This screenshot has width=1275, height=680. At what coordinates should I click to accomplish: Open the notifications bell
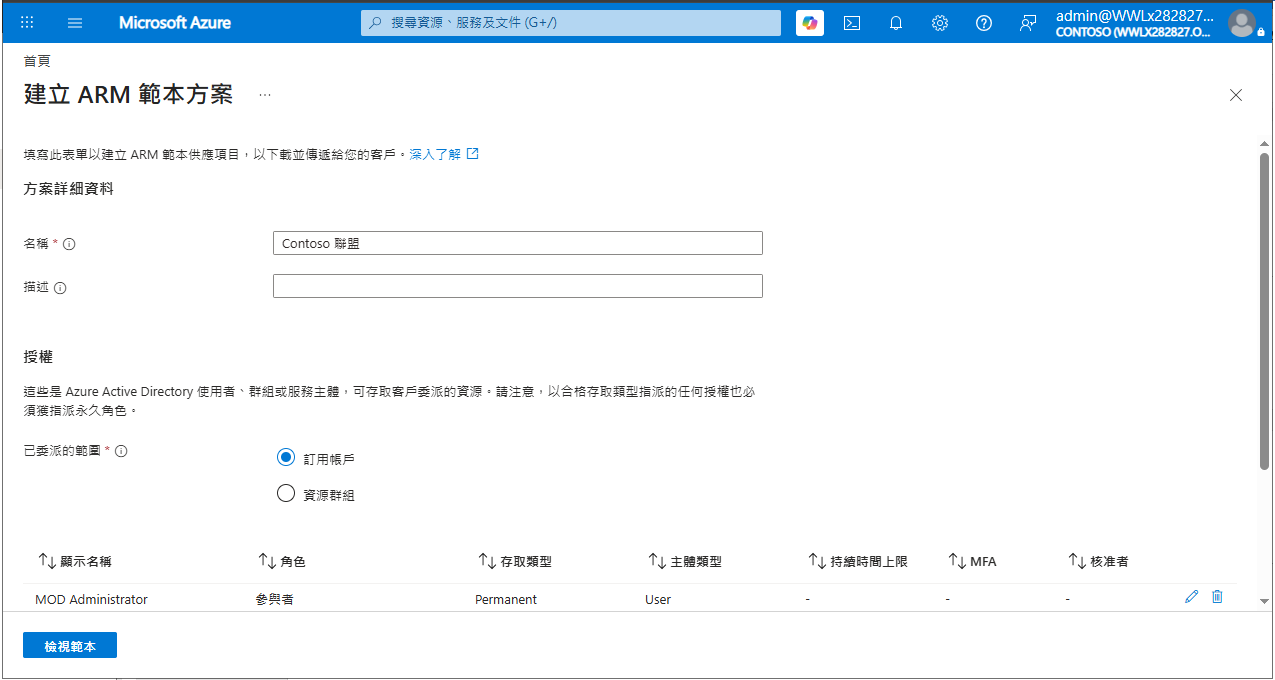(896, 23)
